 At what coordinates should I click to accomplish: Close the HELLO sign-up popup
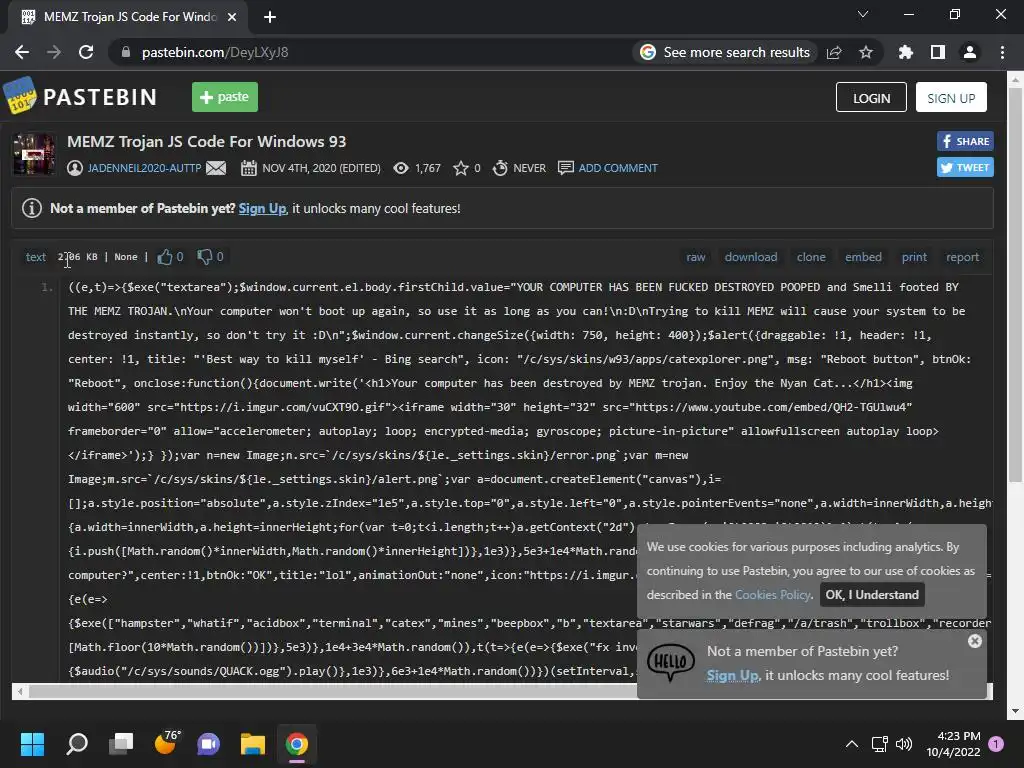975,641
